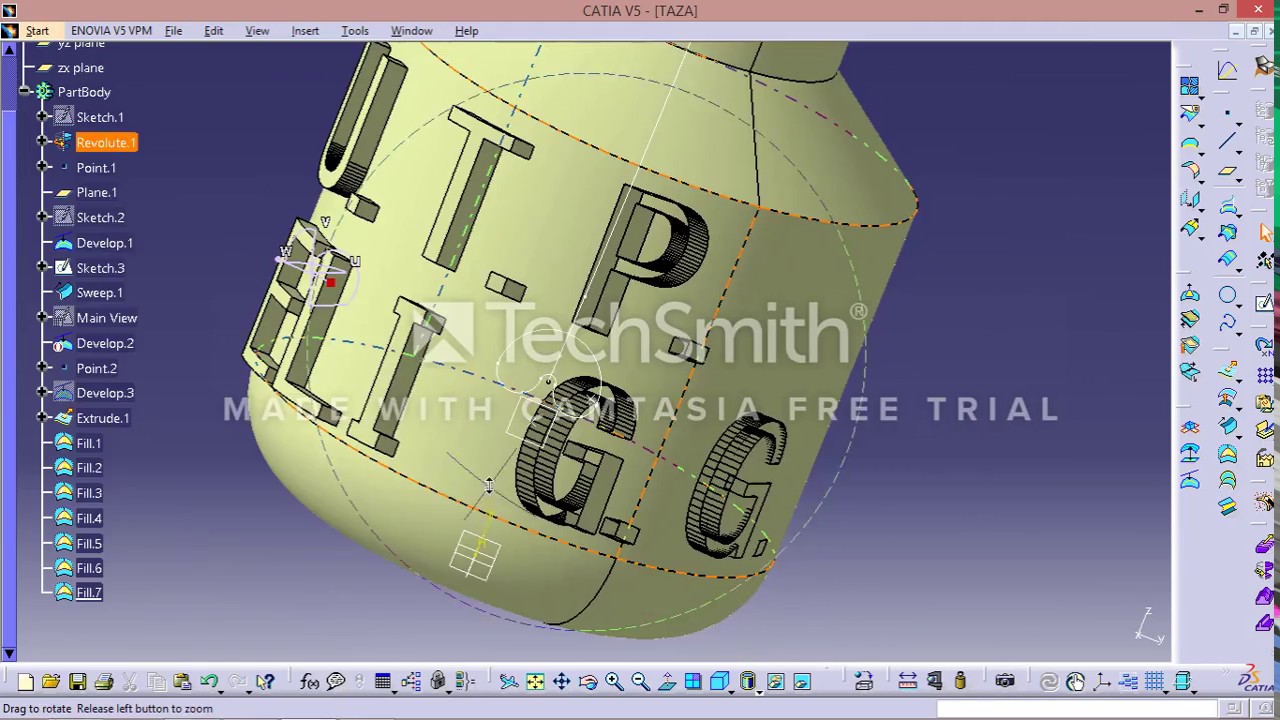Select the Plane creation tool
Screen dimensions: 1280x720
[x=1227, y=171]
